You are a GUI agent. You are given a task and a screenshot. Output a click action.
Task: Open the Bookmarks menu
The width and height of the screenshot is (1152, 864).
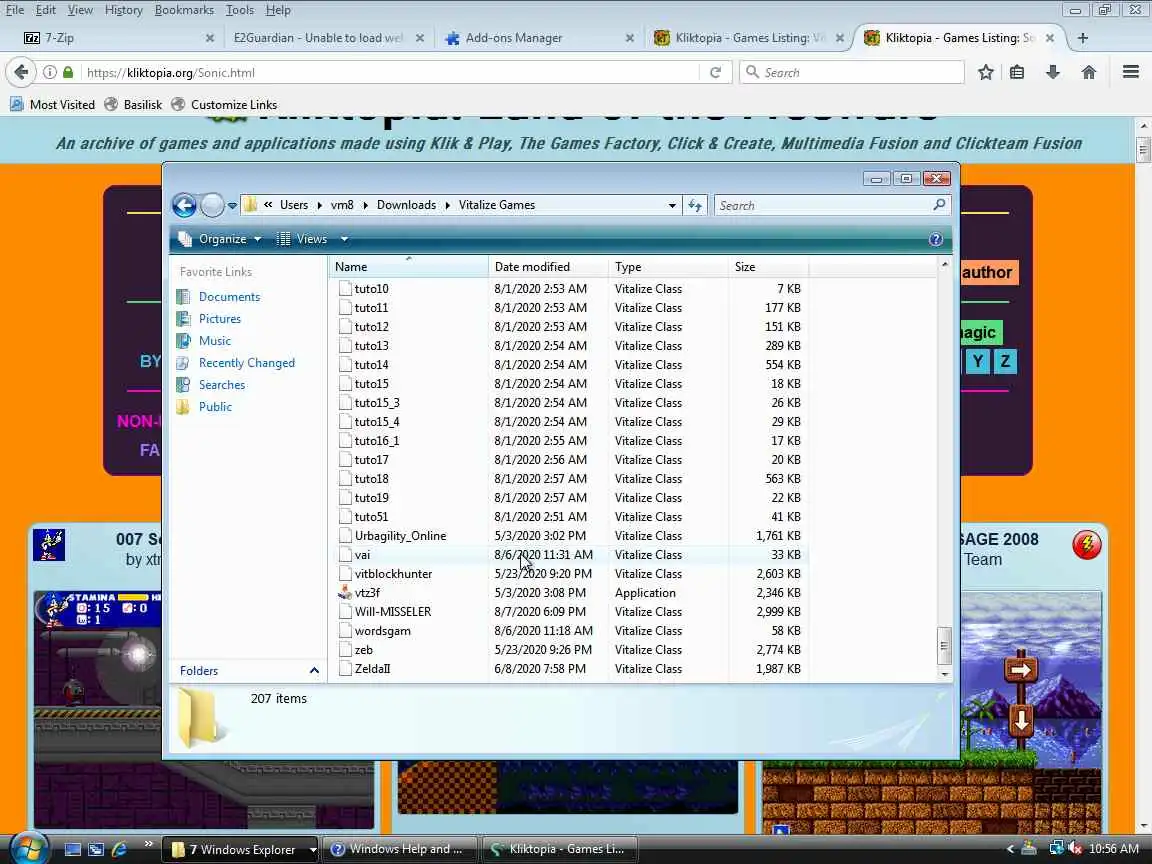tap(184, 10)
